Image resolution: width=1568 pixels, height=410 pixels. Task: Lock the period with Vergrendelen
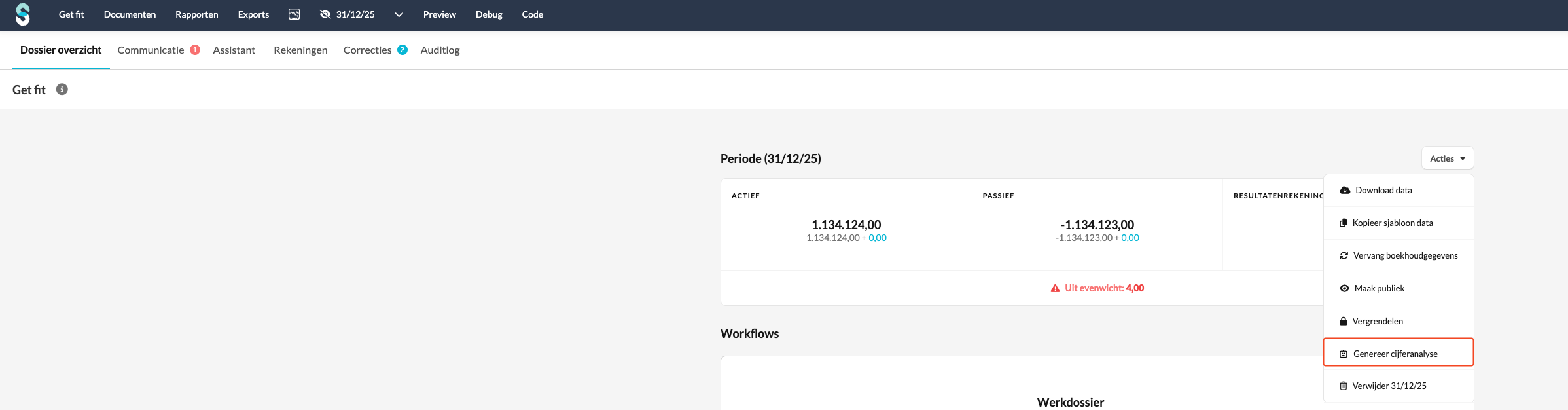[1377, 322]
